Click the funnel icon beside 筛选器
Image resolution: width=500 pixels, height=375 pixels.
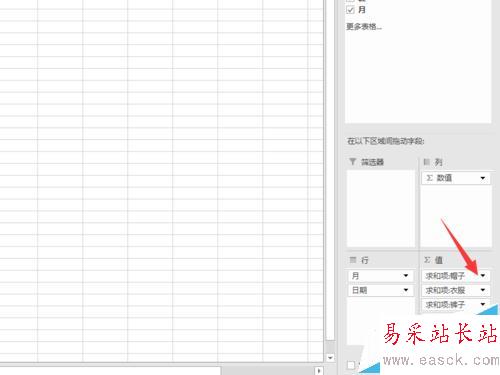click(x=352, y=162)
